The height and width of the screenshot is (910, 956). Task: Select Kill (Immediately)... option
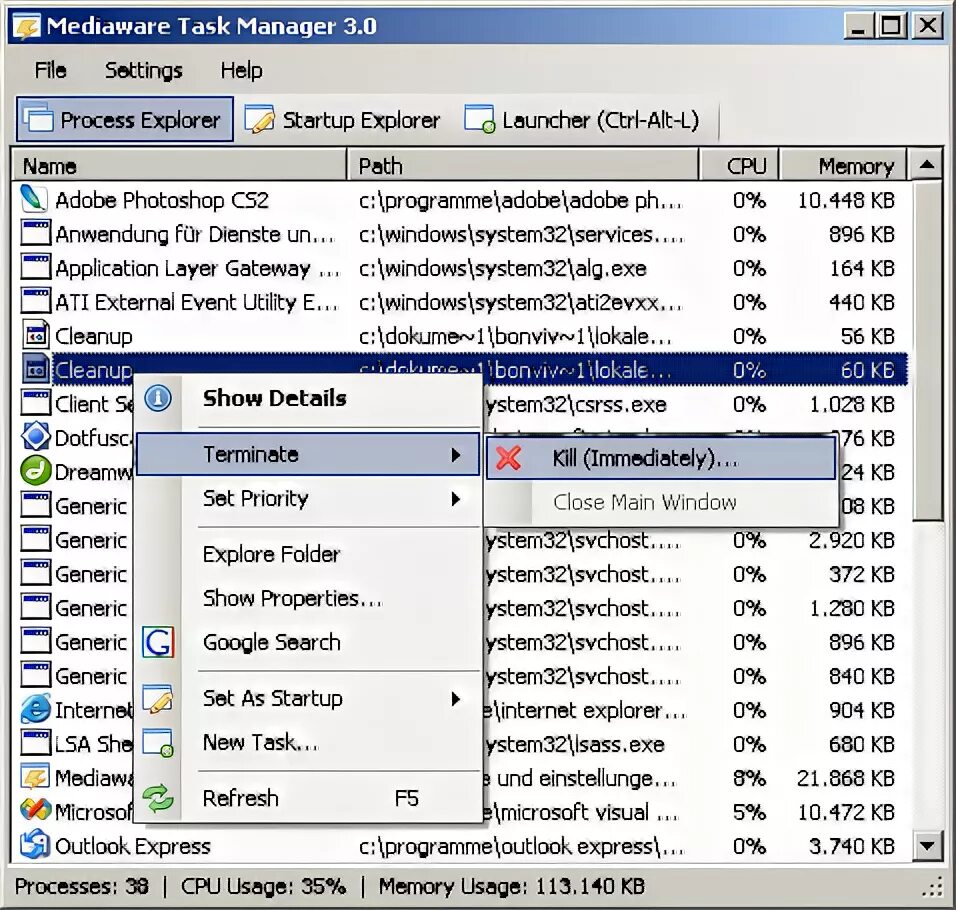point(661,458)
